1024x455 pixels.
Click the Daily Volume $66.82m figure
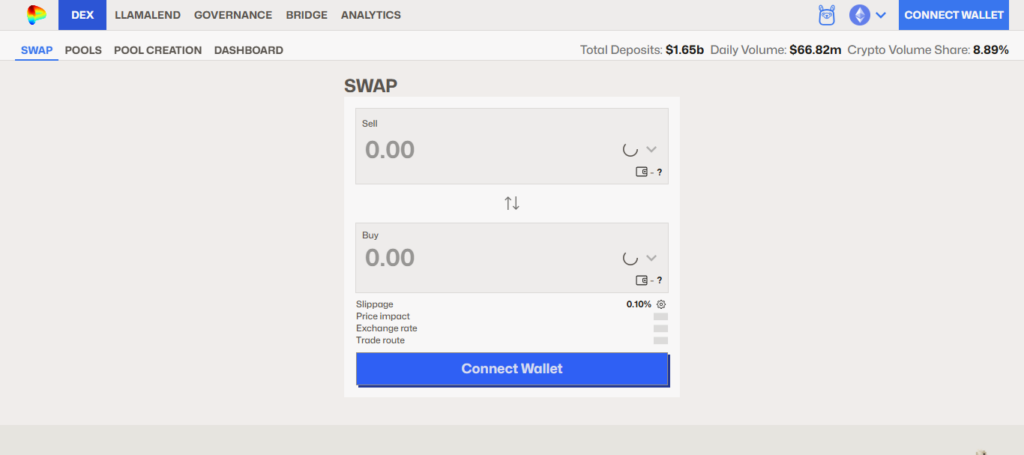[815, 50]
